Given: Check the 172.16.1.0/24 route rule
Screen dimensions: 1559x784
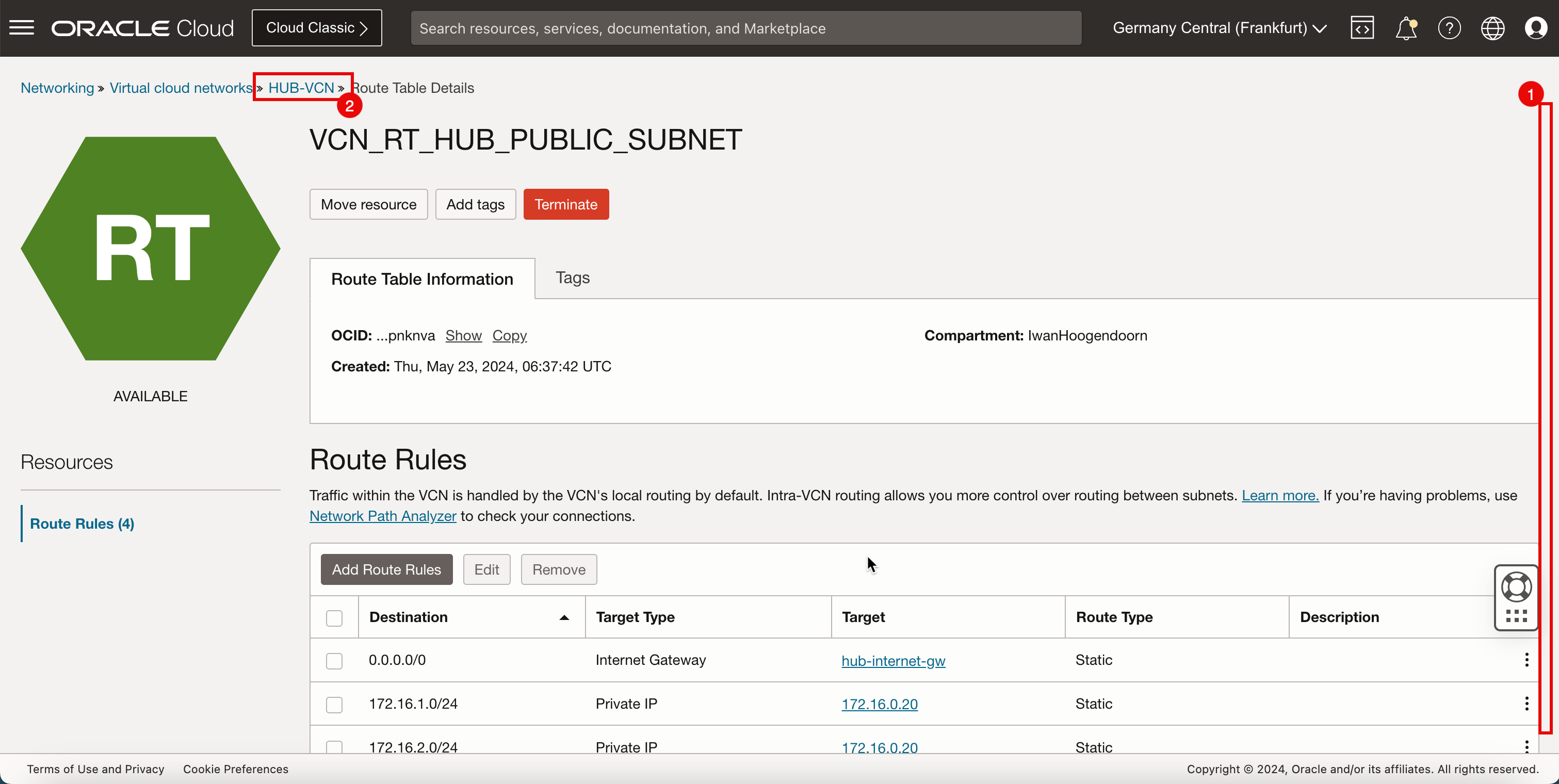Looking at the screenshot, I should coord(334,704).
